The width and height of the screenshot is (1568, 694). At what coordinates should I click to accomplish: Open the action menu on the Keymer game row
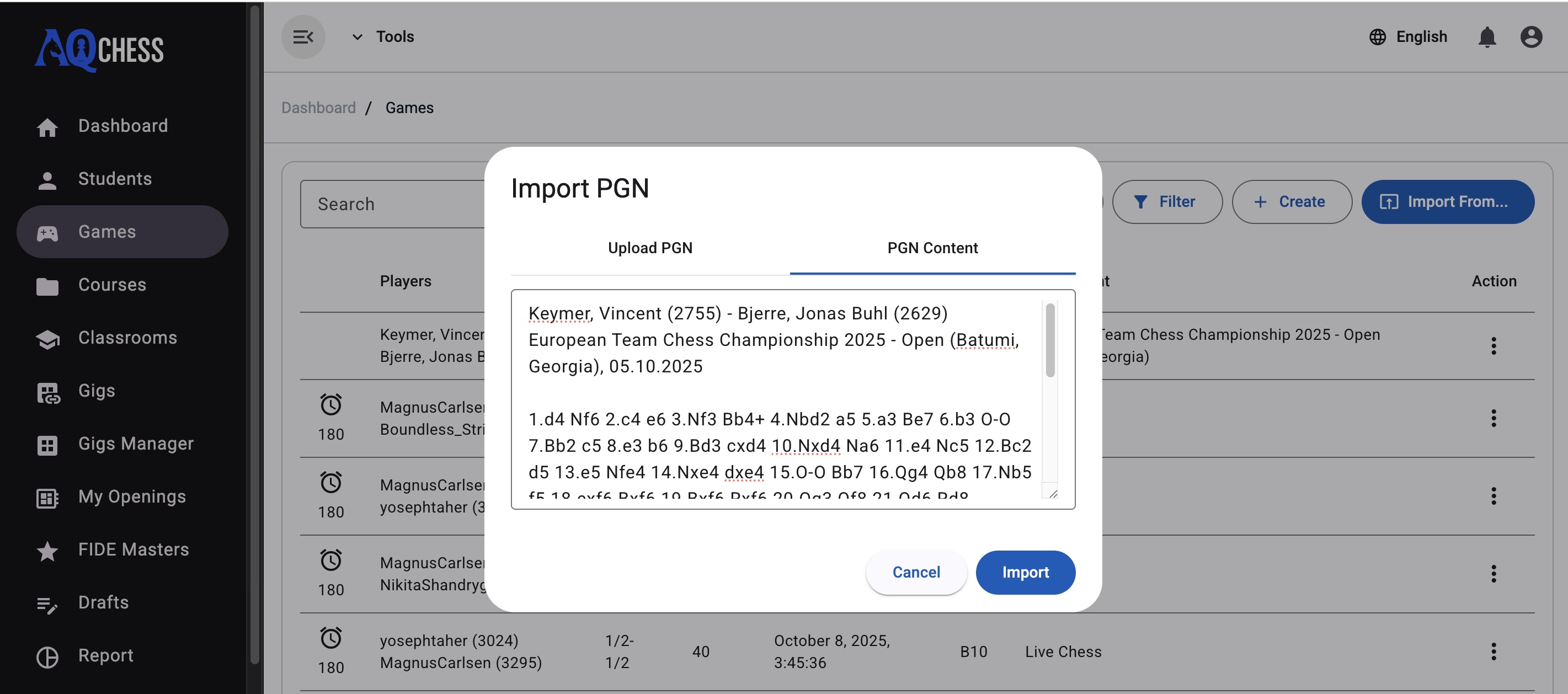1495,345
